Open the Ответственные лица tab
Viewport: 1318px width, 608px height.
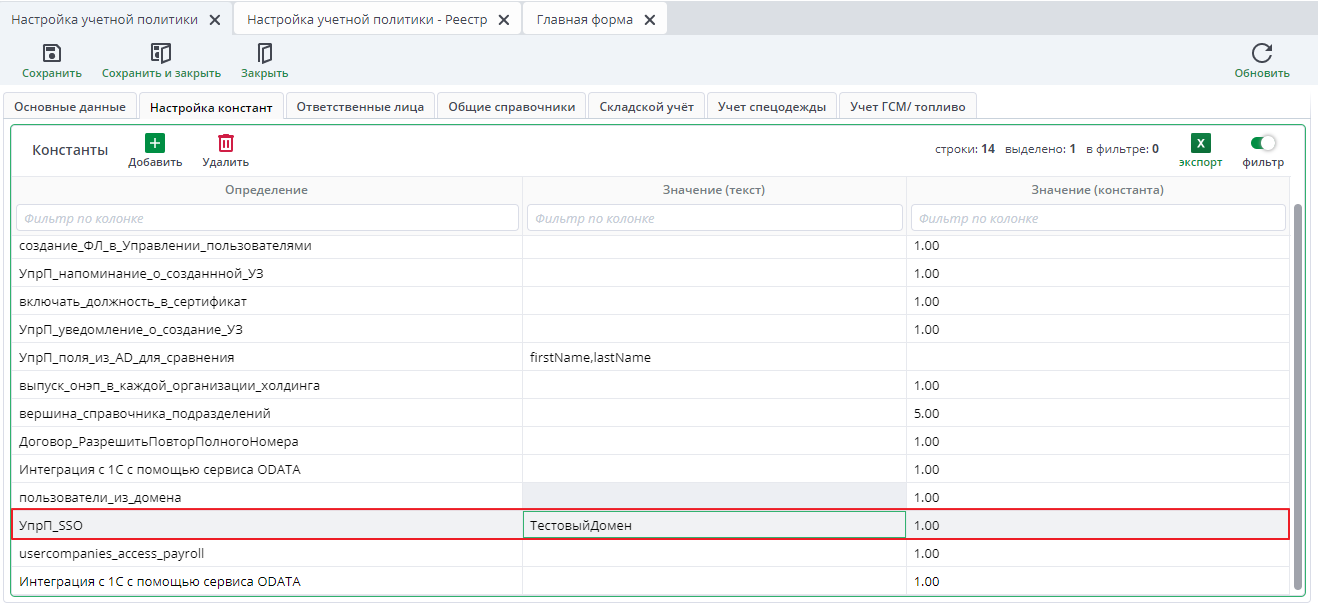[360, 107]
